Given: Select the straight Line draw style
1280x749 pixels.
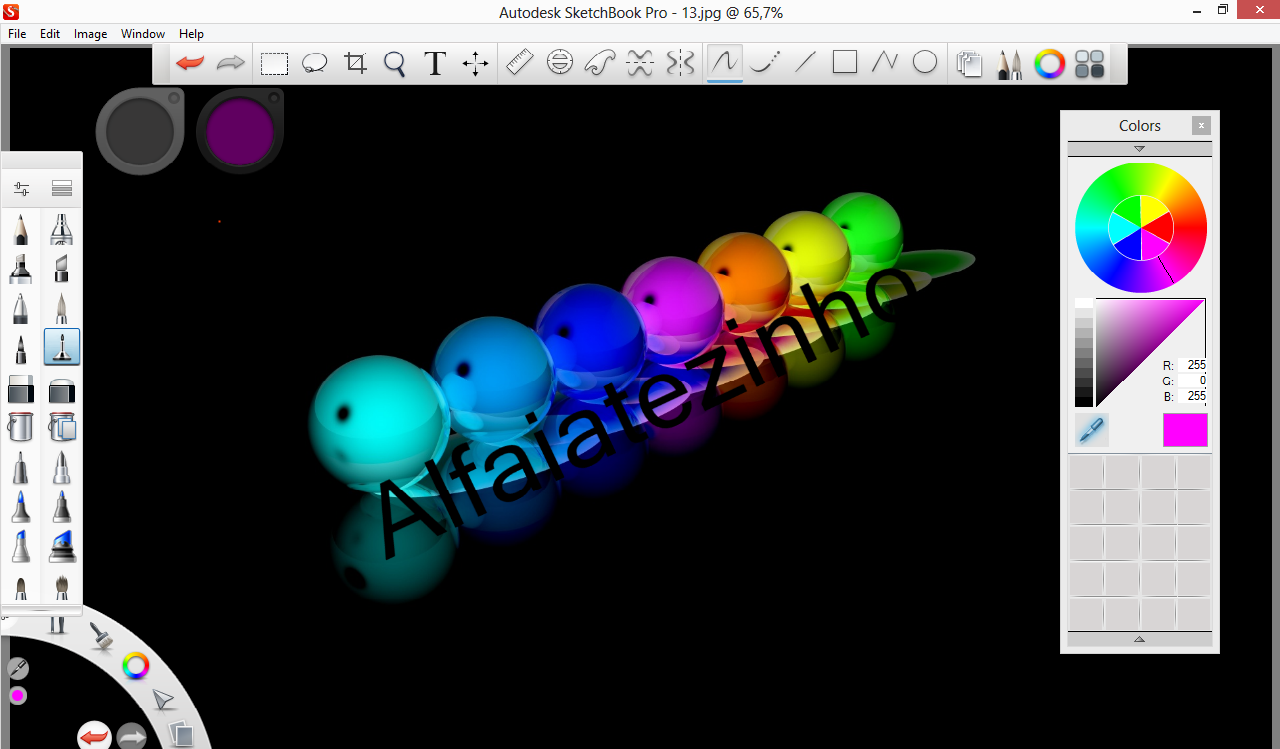Looking at the screenshot, I should [805, 63].
